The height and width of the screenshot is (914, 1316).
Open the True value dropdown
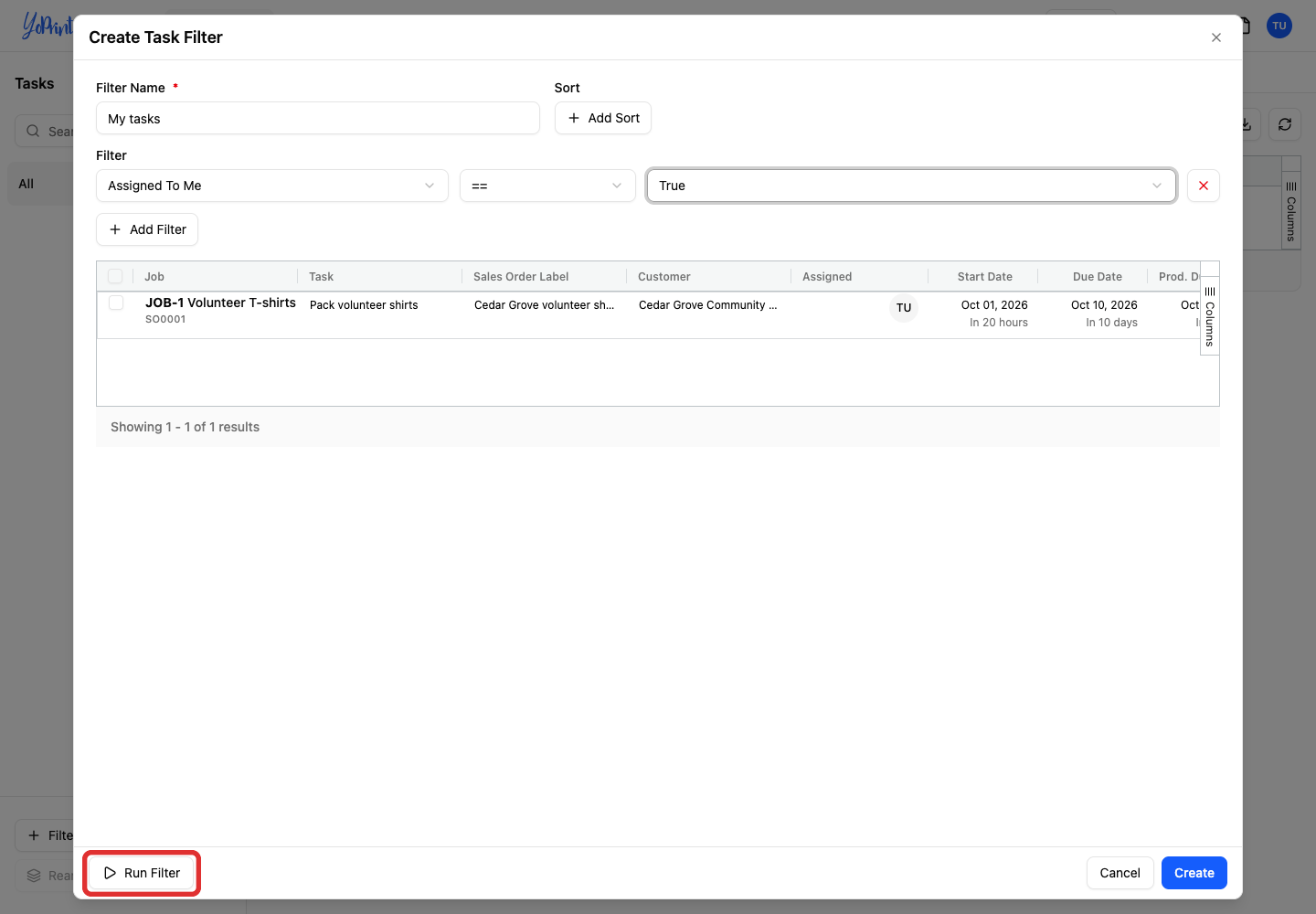(x=911, y=186)
